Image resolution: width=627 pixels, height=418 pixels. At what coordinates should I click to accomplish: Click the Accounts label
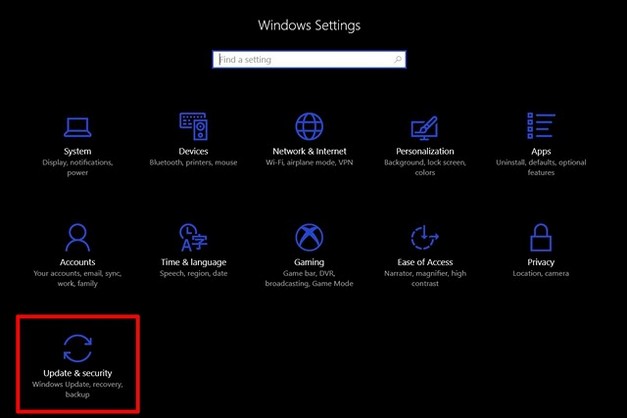point(78,262)
